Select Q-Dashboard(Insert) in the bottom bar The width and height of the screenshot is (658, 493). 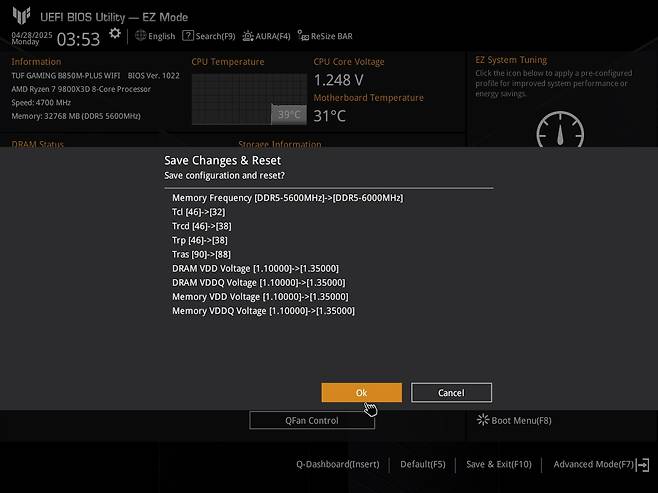(x=337, y=464)
